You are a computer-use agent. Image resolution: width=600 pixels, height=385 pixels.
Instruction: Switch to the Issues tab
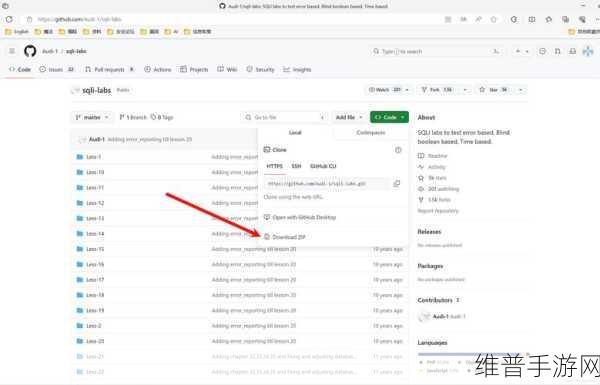56,70
